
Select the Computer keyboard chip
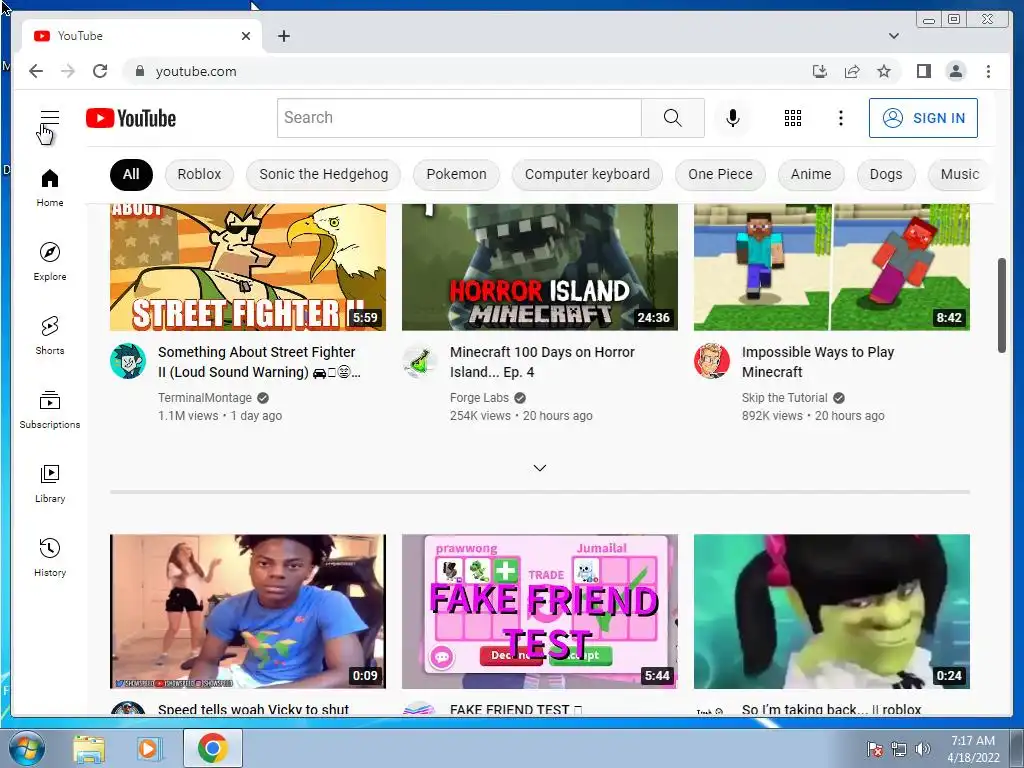coord(587,174)
